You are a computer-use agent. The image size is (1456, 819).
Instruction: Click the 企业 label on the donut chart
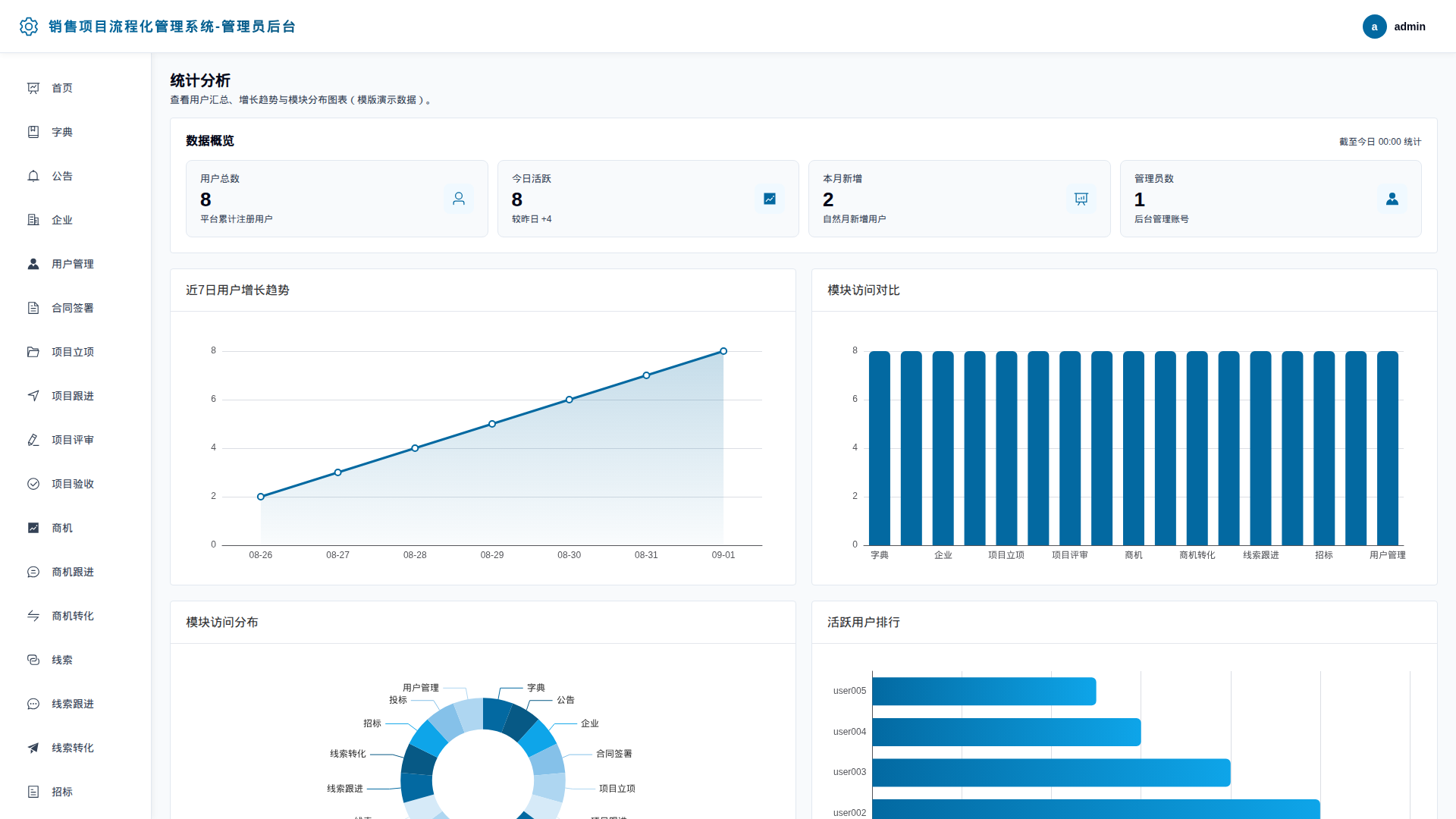click(590, 723)
